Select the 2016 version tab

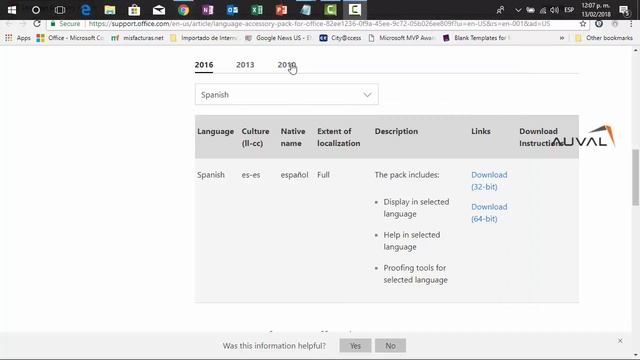point(204,65)
